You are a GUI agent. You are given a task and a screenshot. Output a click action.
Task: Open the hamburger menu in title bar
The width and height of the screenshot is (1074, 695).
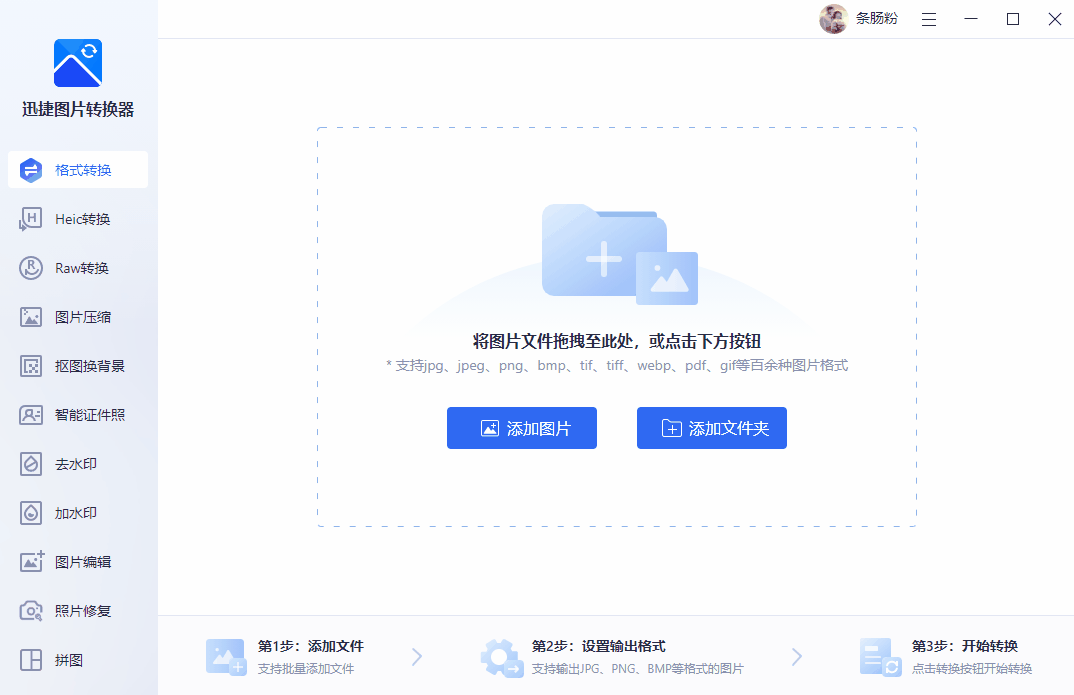pyautogui.click(x=929, y=19)
